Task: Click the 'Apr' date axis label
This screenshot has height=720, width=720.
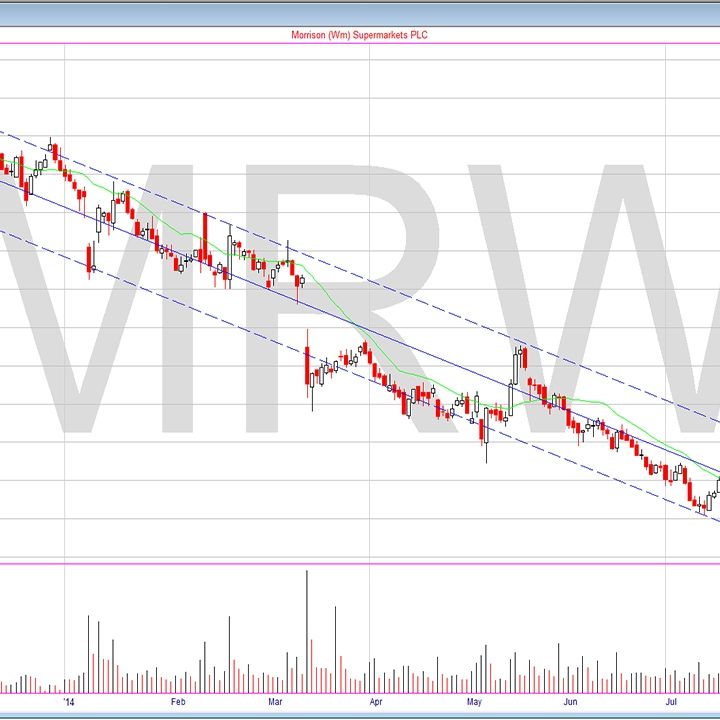Action: coord(376,702)
